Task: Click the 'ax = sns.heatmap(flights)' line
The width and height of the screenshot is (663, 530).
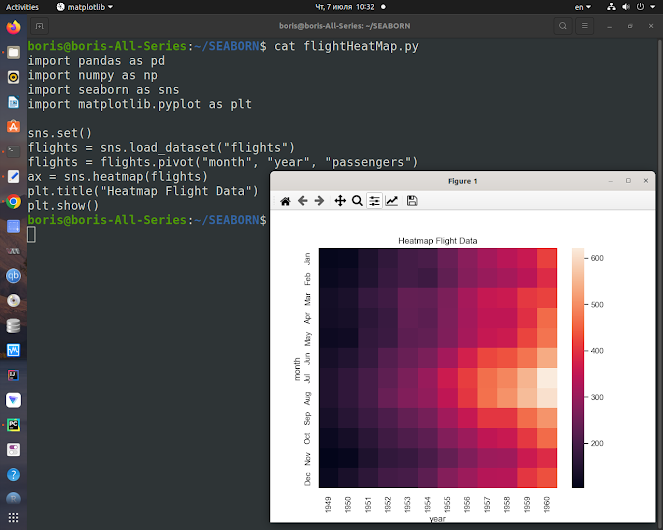Action: [x=118, y=177]
